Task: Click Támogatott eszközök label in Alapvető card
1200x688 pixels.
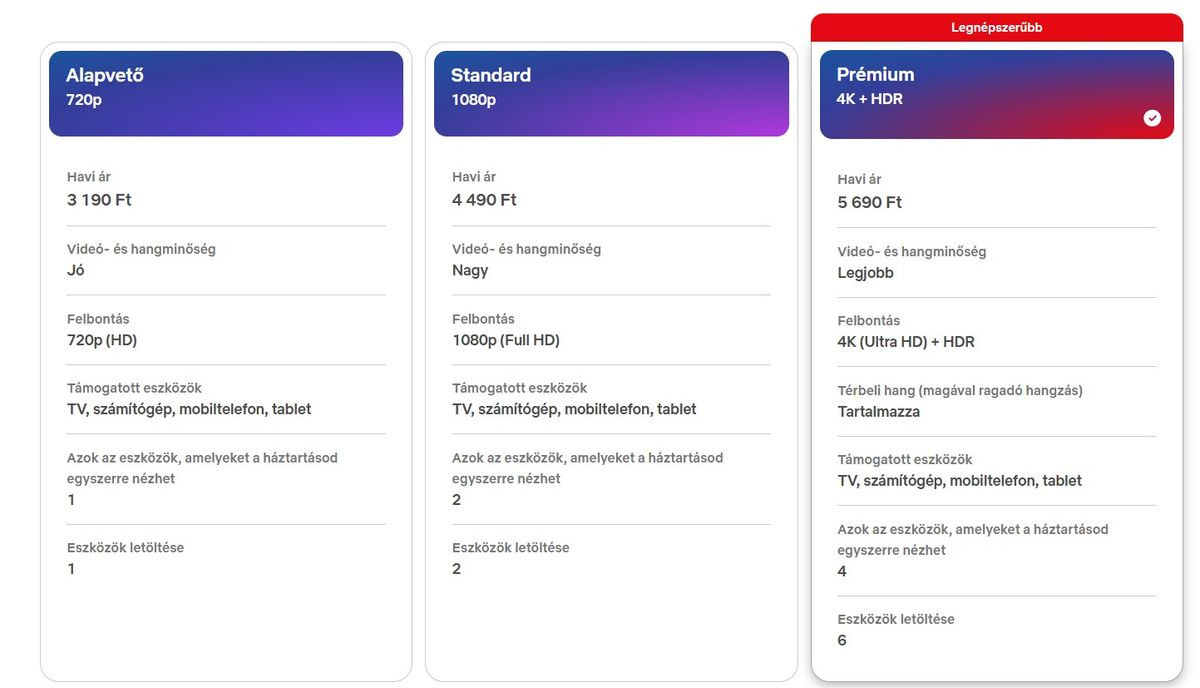Action: pos(134,388)
